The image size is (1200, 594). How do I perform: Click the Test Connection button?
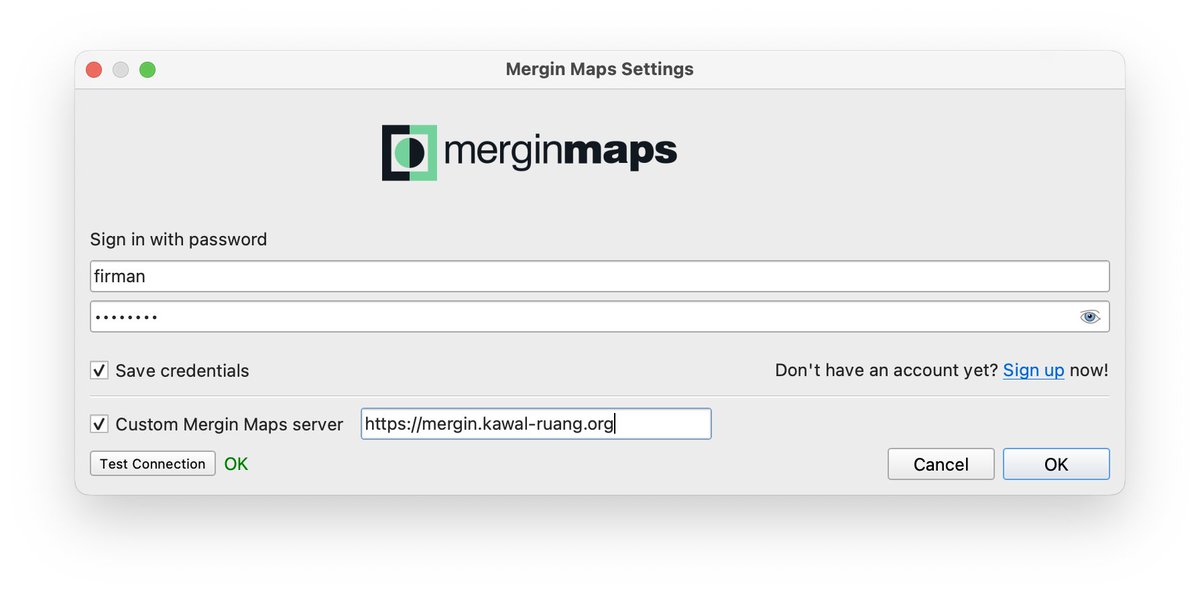click(x=153, y=464)
